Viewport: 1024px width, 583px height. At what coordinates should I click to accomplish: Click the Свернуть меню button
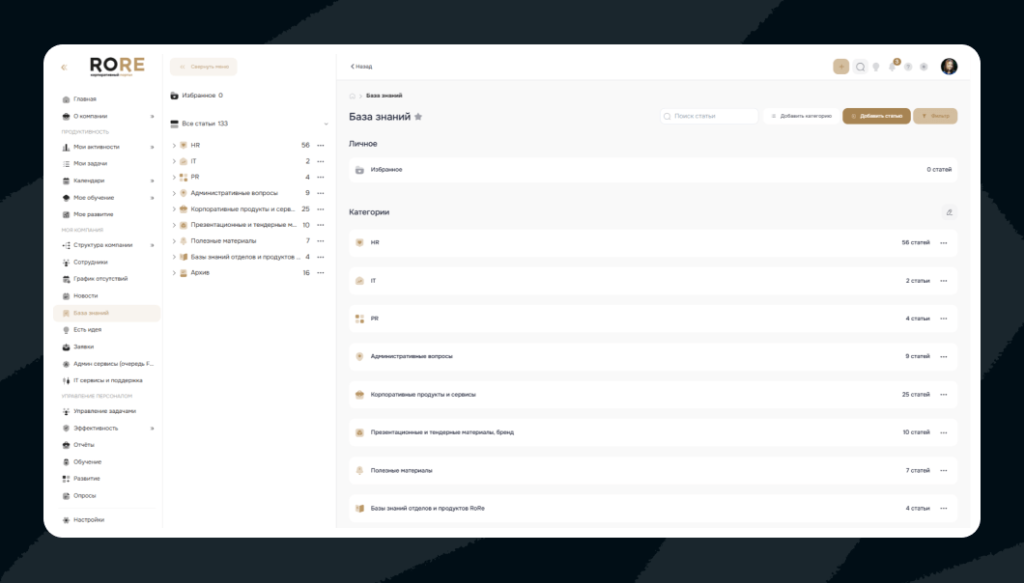[203, 67]
